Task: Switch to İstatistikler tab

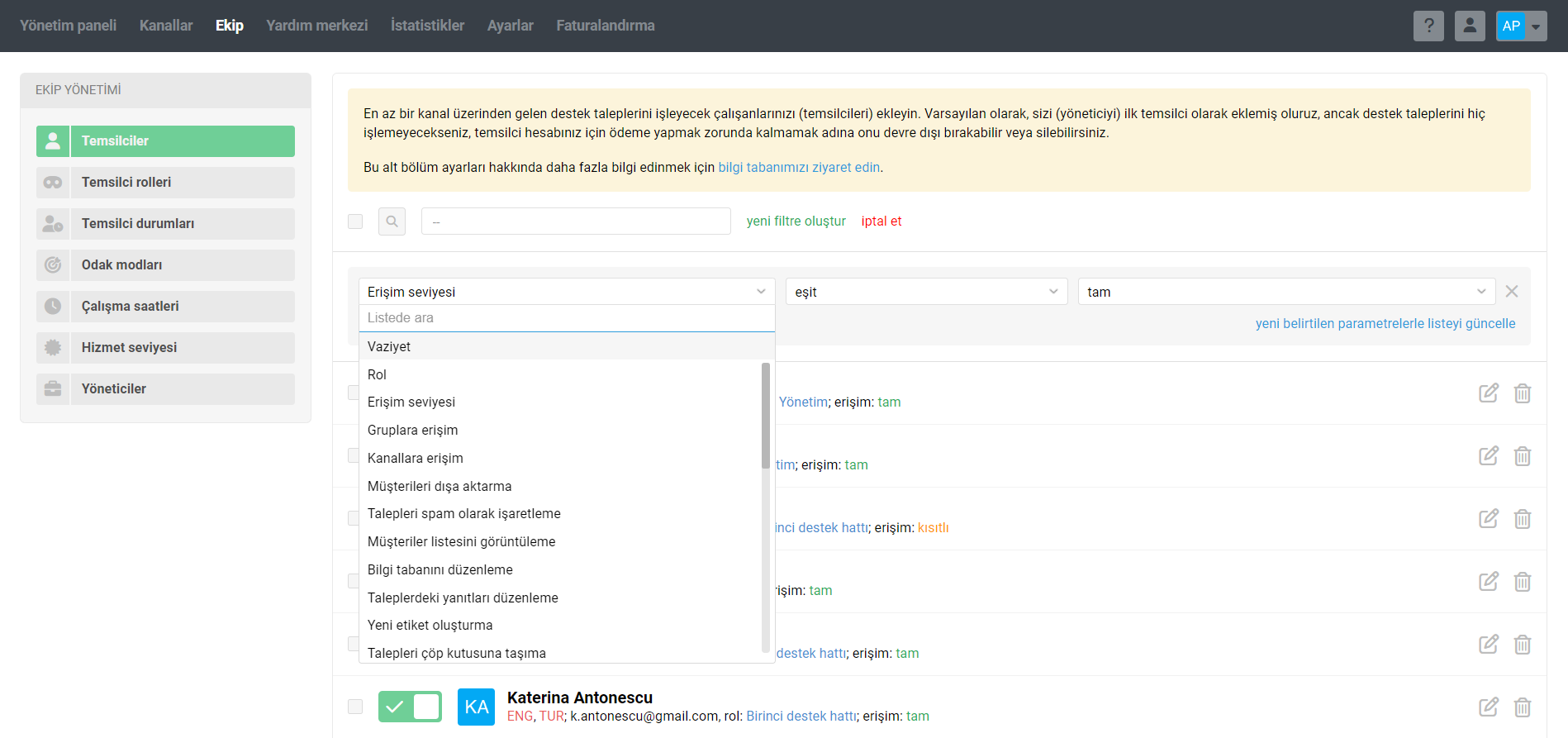Action: [x=427, y=26]
